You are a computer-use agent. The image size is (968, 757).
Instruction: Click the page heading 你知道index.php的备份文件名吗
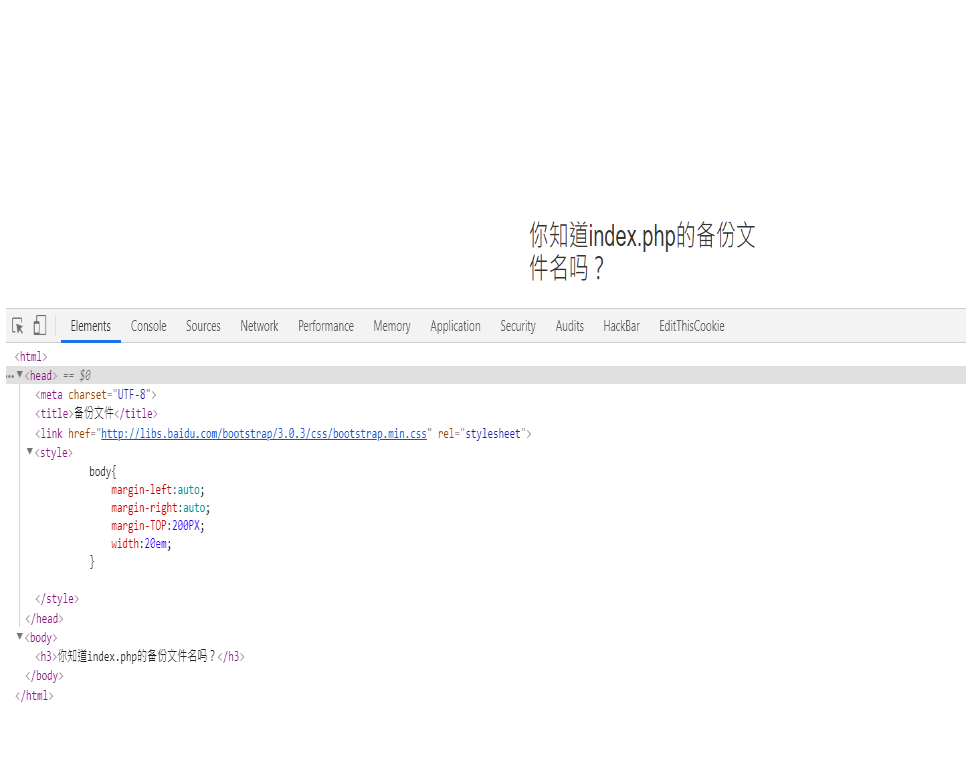[x=642, y=251]
